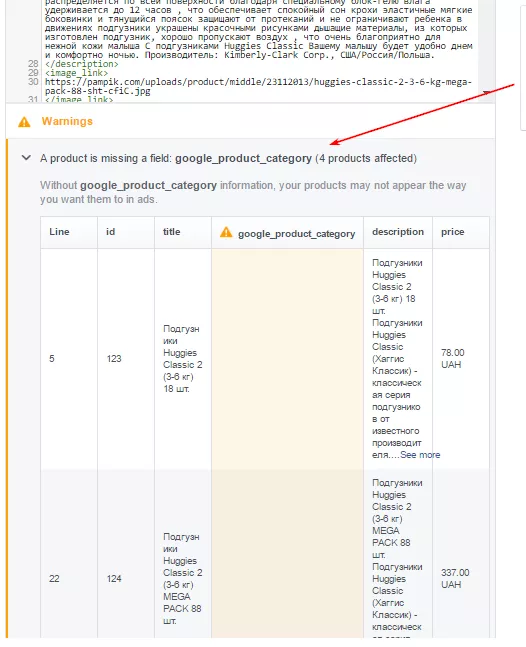Click the 'Without google_product_category information' explanation text
The height and width of the screenshot is (647, 526).
coord(253,192)
